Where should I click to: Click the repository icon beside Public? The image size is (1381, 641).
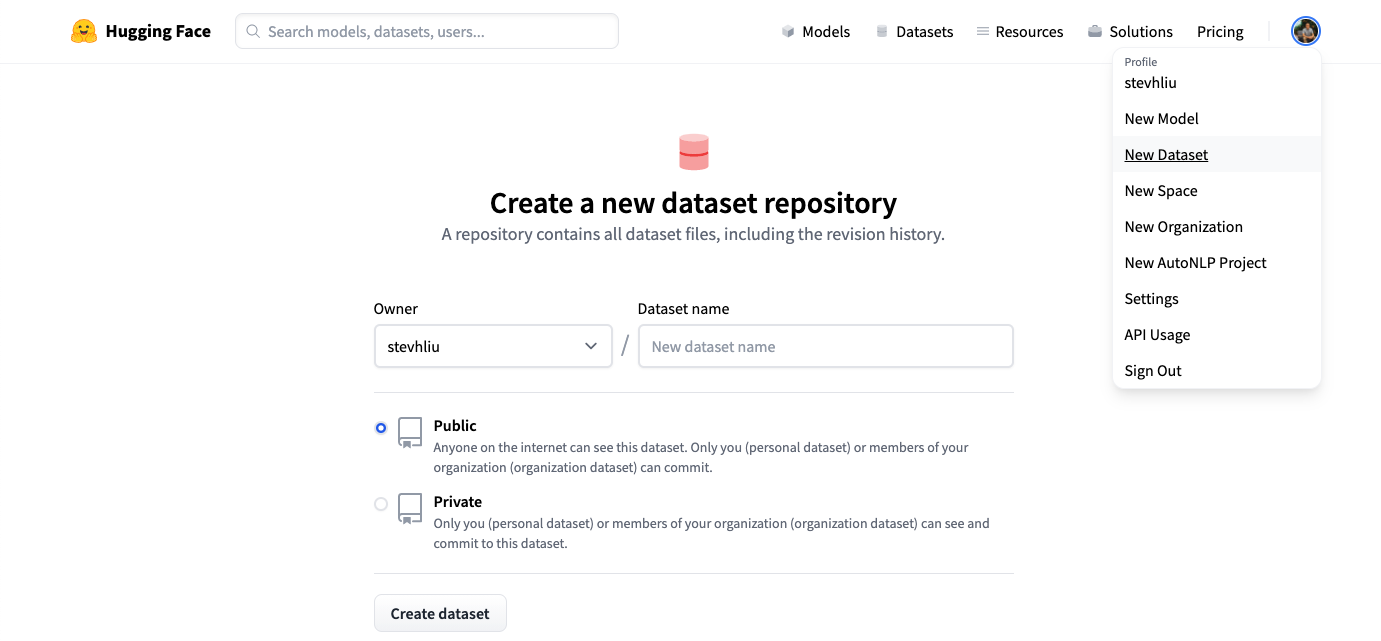(x=410, y=432)
